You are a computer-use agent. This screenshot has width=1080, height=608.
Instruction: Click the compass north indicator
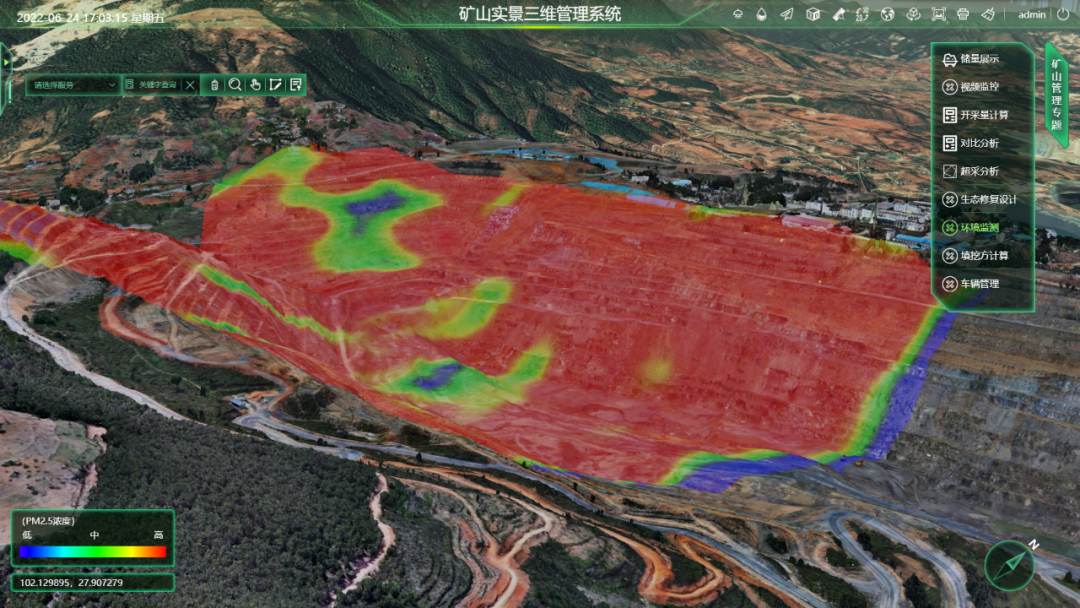tap(1010, 565)
